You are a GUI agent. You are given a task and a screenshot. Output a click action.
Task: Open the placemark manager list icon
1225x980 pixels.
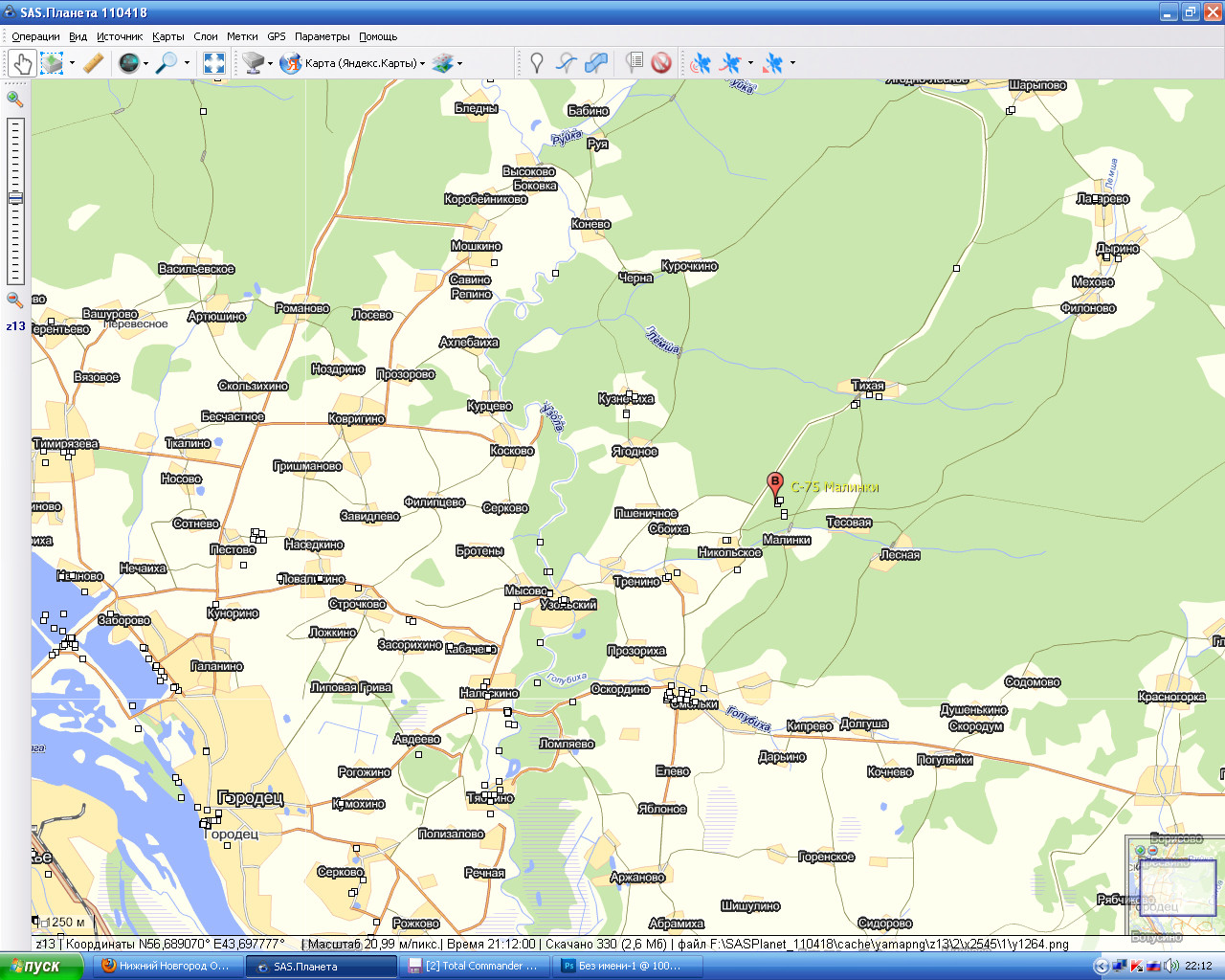coord(633,63)
